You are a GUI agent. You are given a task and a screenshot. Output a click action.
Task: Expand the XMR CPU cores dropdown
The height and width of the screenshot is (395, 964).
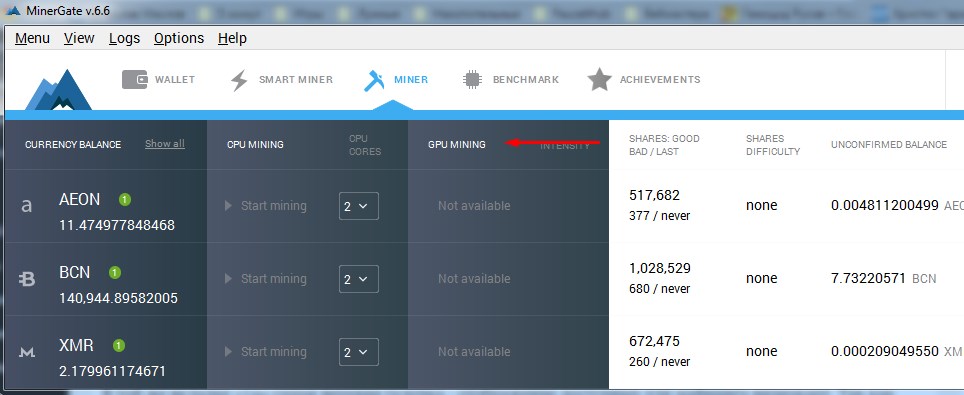click(359, 352)
